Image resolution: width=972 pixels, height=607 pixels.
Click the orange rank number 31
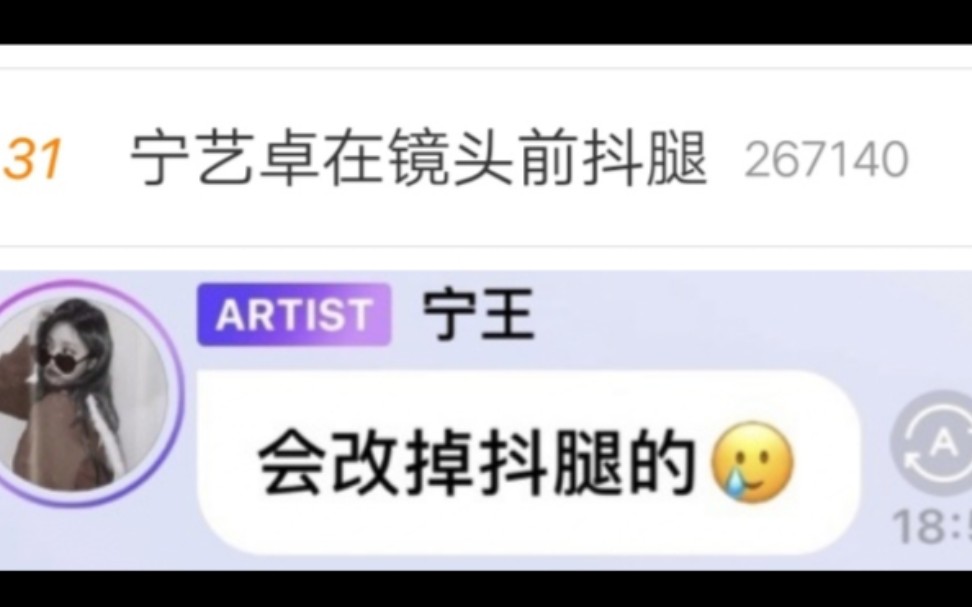click(31, 159)
